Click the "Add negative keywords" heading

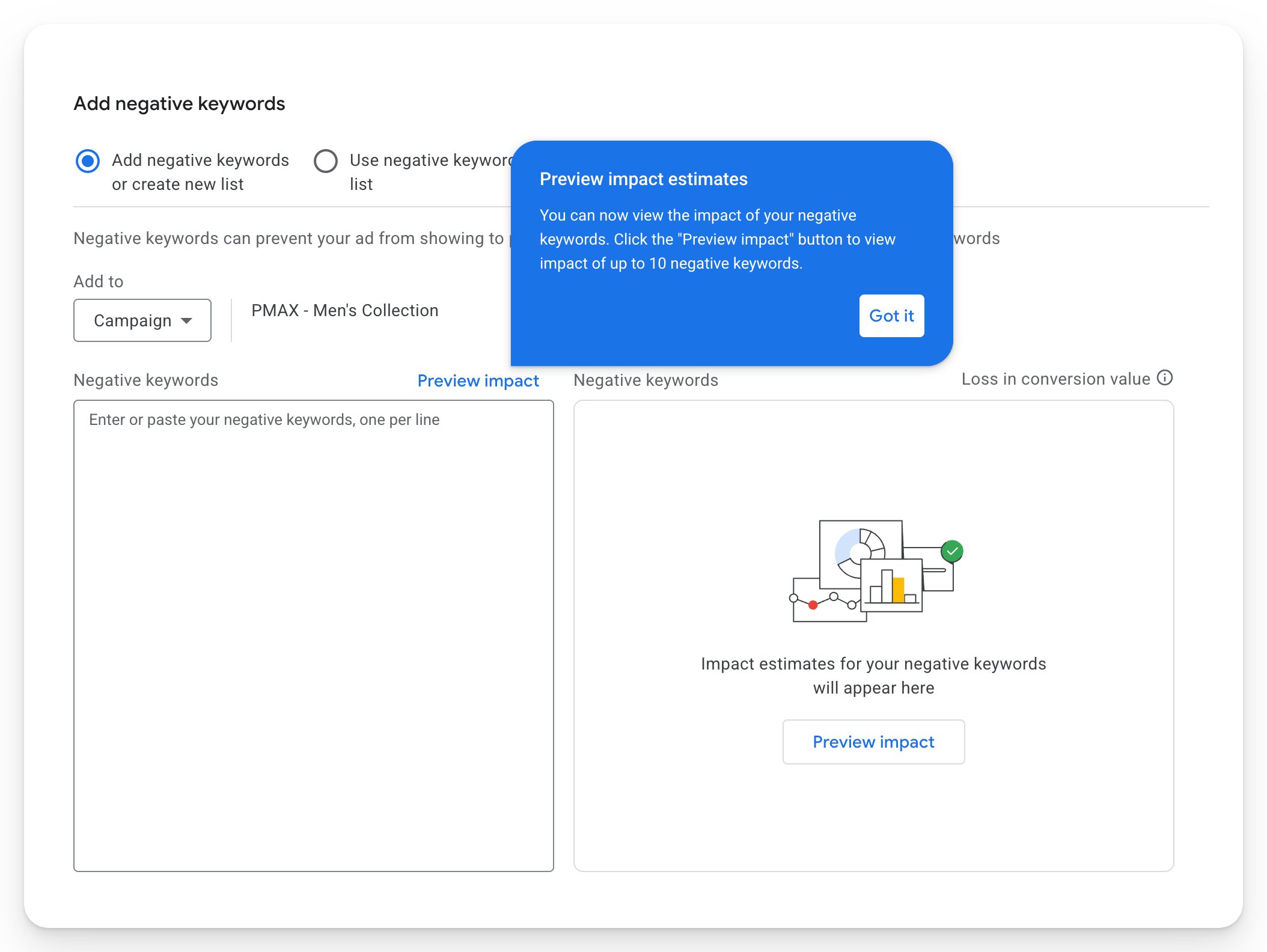[x=179, y=103]
